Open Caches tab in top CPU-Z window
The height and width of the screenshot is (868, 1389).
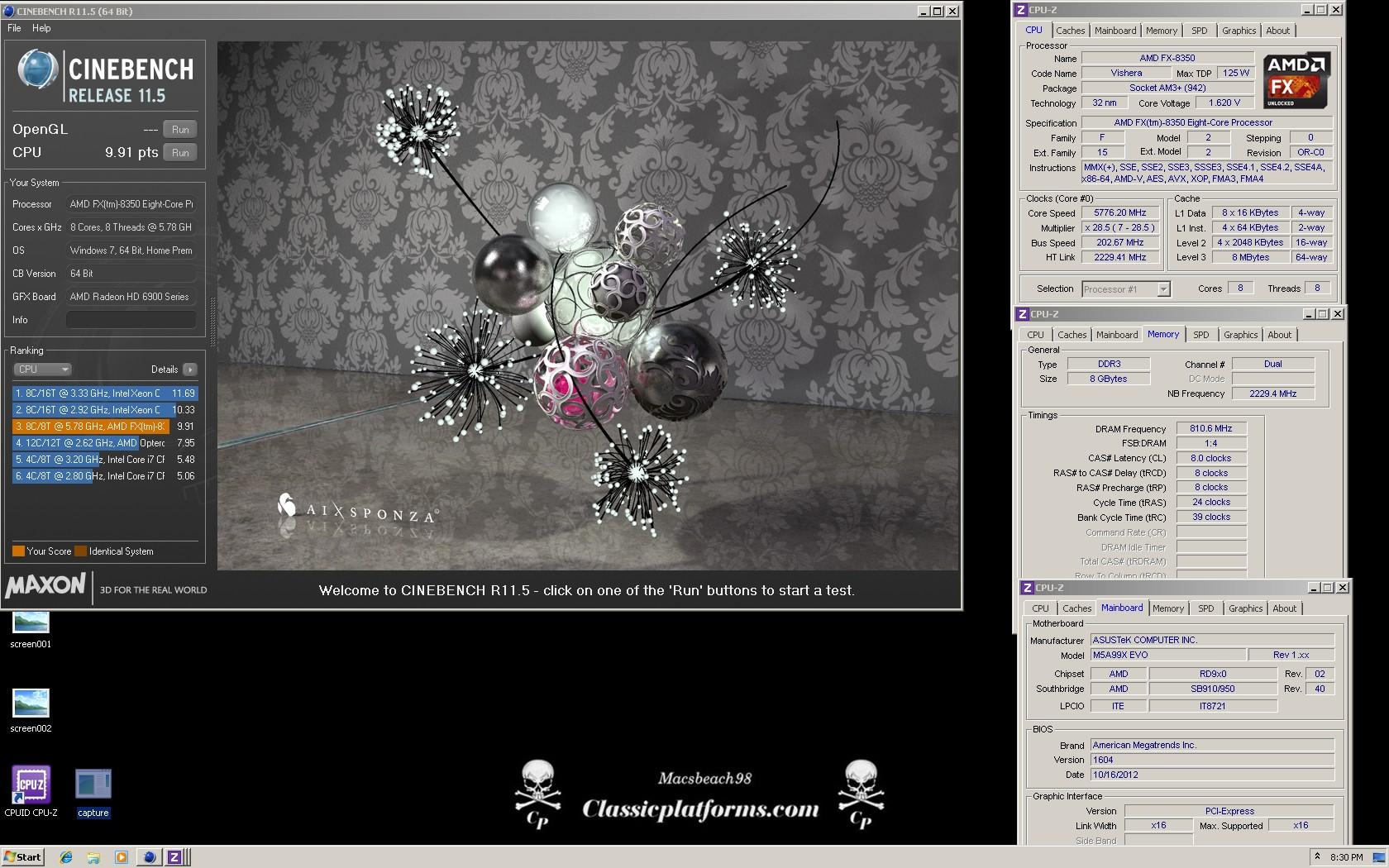tap(1070, 31)
